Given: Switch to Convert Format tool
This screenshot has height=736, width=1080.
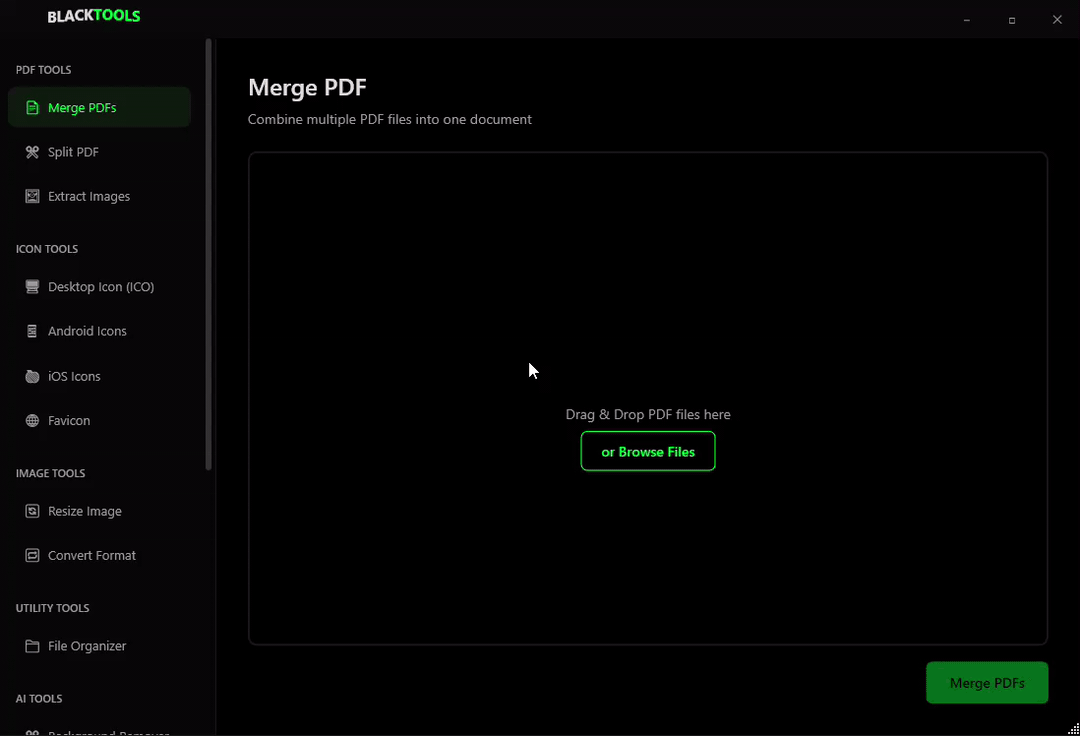Looking at the screenshot, I should (x=99, y=556).
